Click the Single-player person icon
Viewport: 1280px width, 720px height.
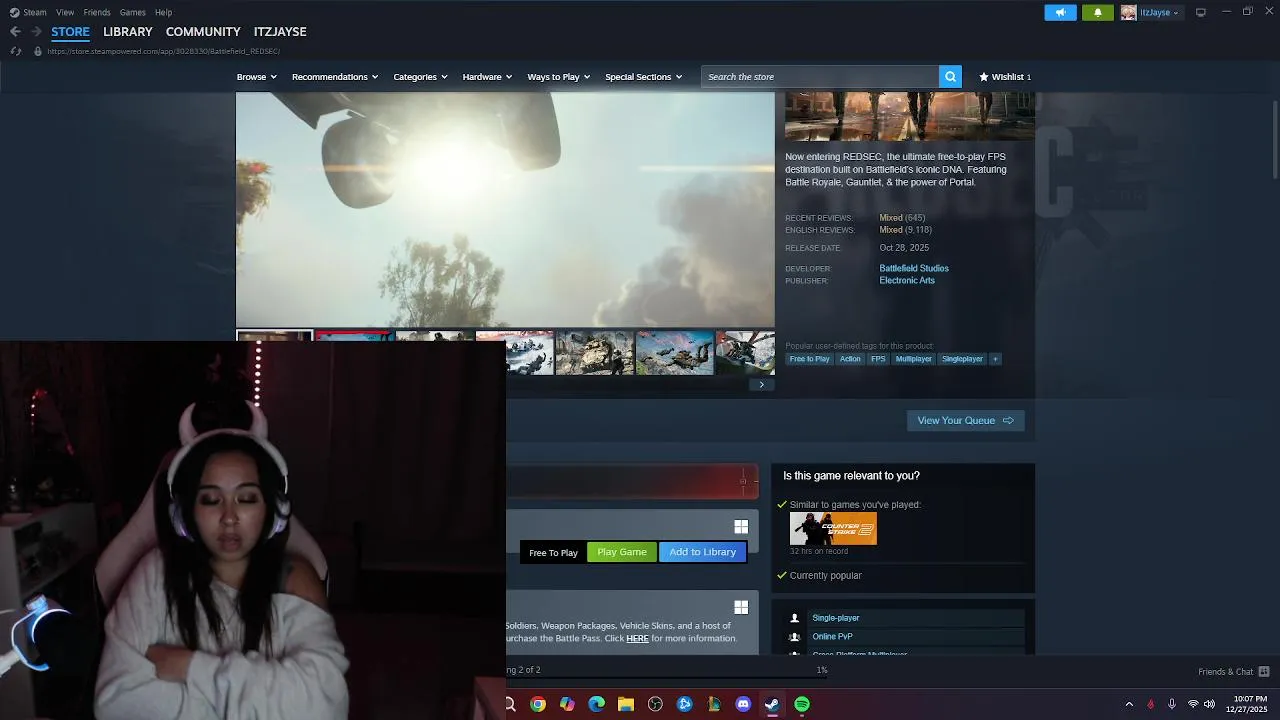point(795,618)
